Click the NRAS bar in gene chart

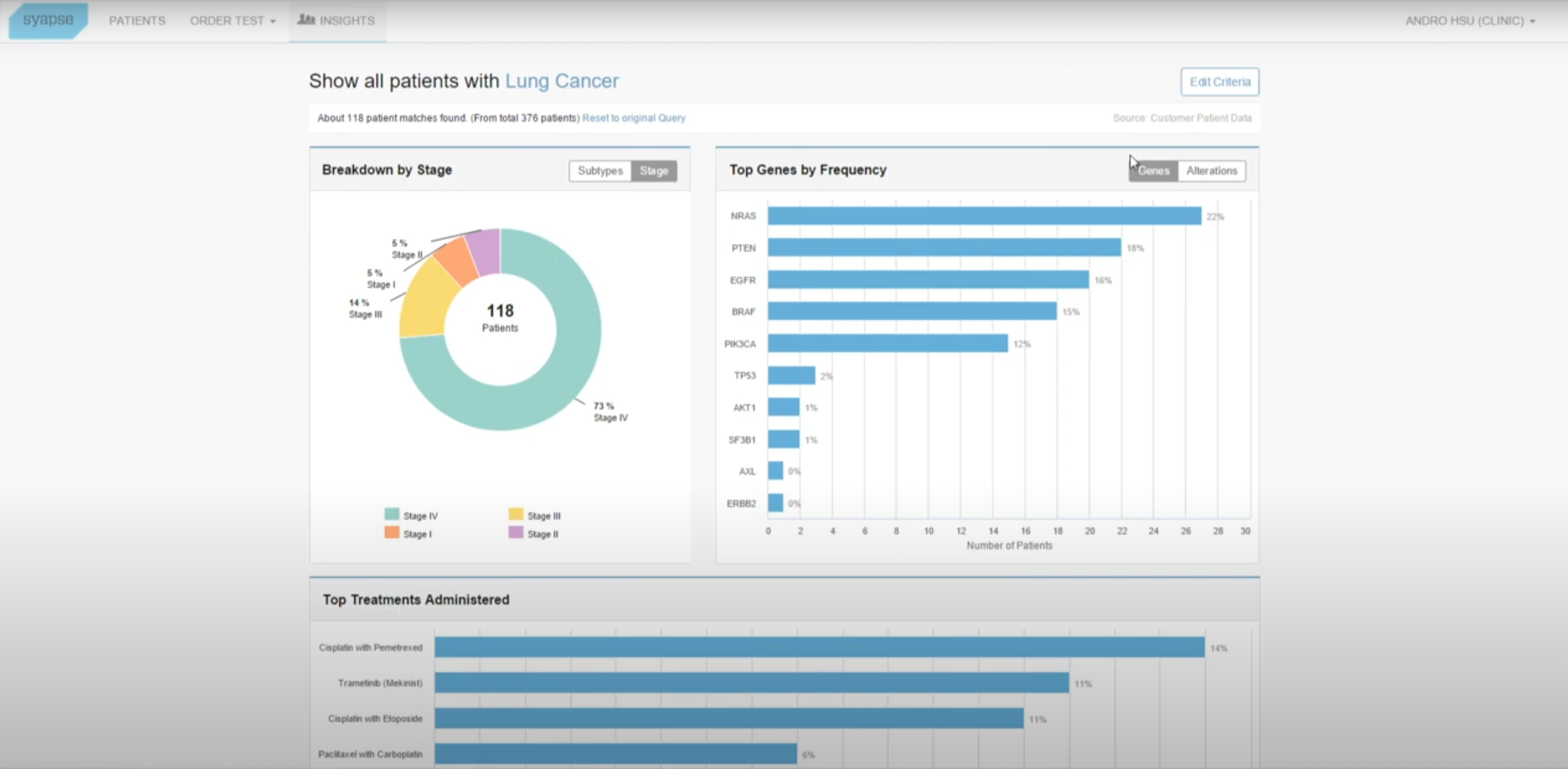click(x=984, y=216)
